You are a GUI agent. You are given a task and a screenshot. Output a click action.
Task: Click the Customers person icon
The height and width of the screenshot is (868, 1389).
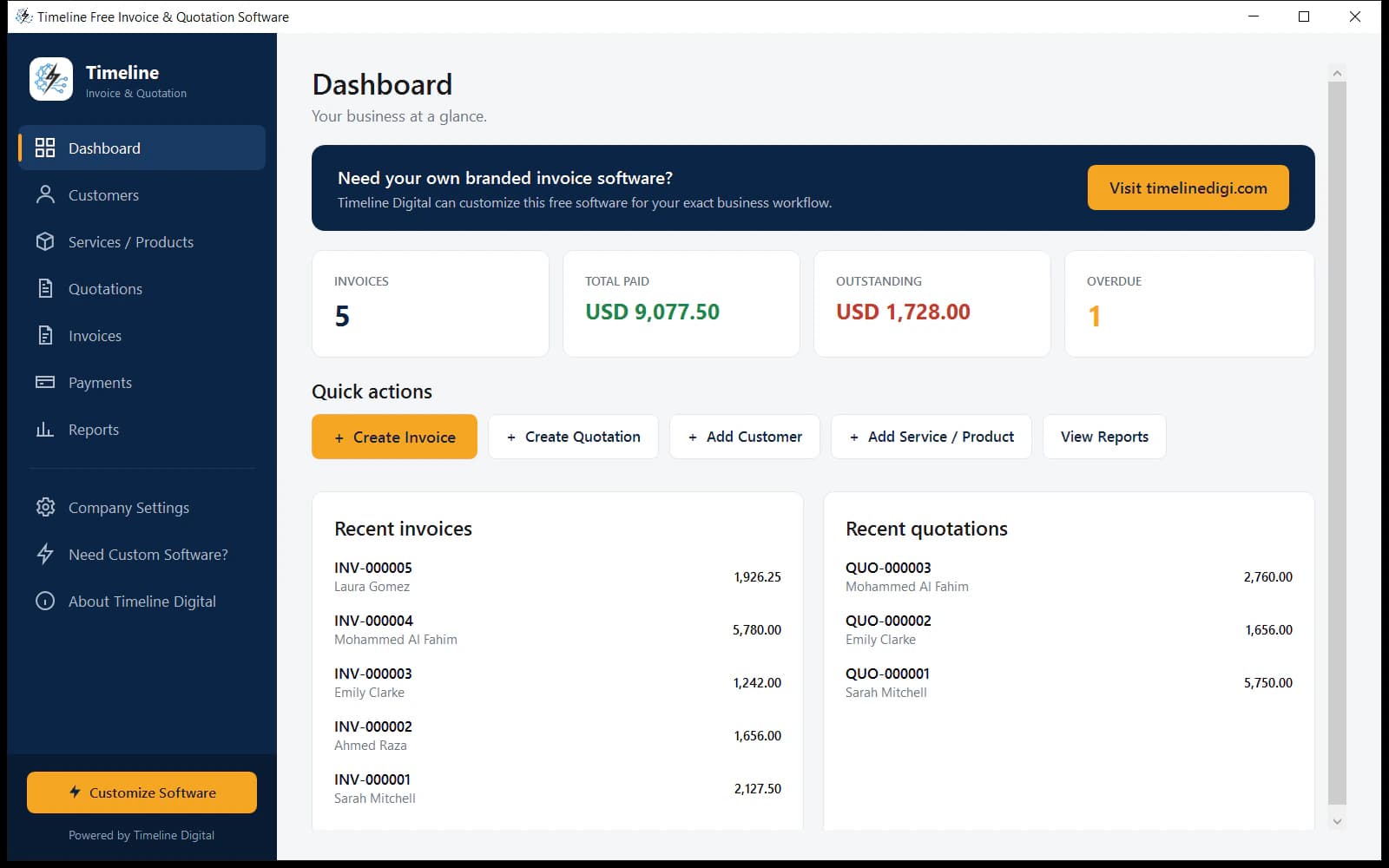pos(45,194)
